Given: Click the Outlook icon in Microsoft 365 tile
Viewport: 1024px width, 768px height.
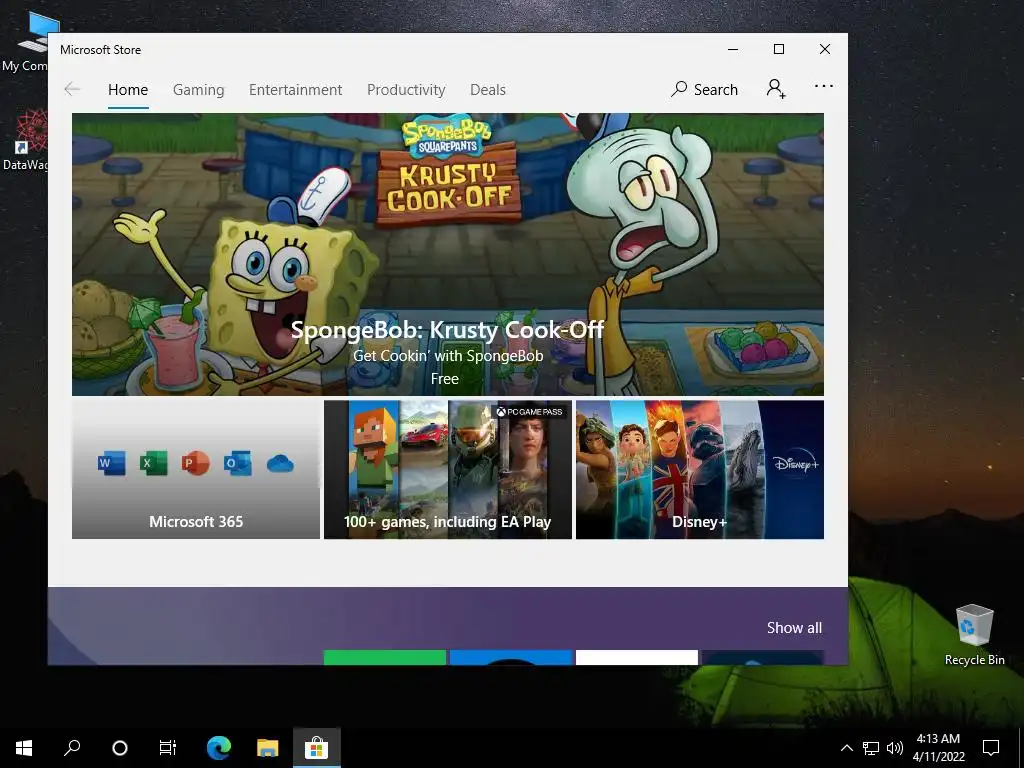Looking at the screenshot, I should 237,463.
